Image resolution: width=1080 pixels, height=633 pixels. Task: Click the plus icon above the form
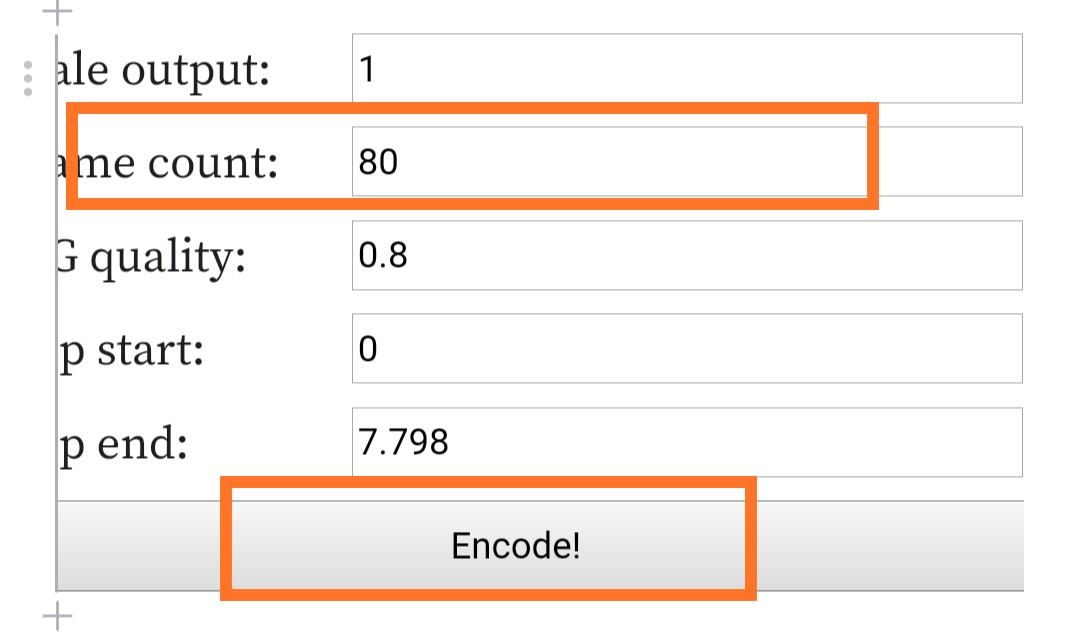pos(57,11)
